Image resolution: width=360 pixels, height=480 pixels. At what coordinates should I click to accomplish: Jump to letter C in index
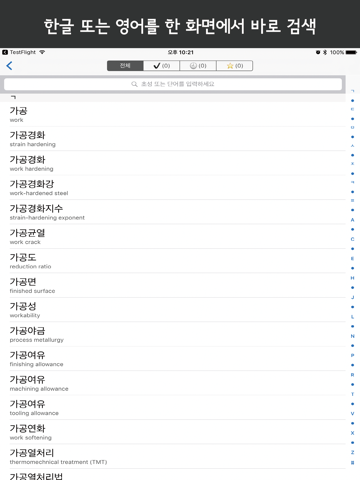click(x=352, y=239)
